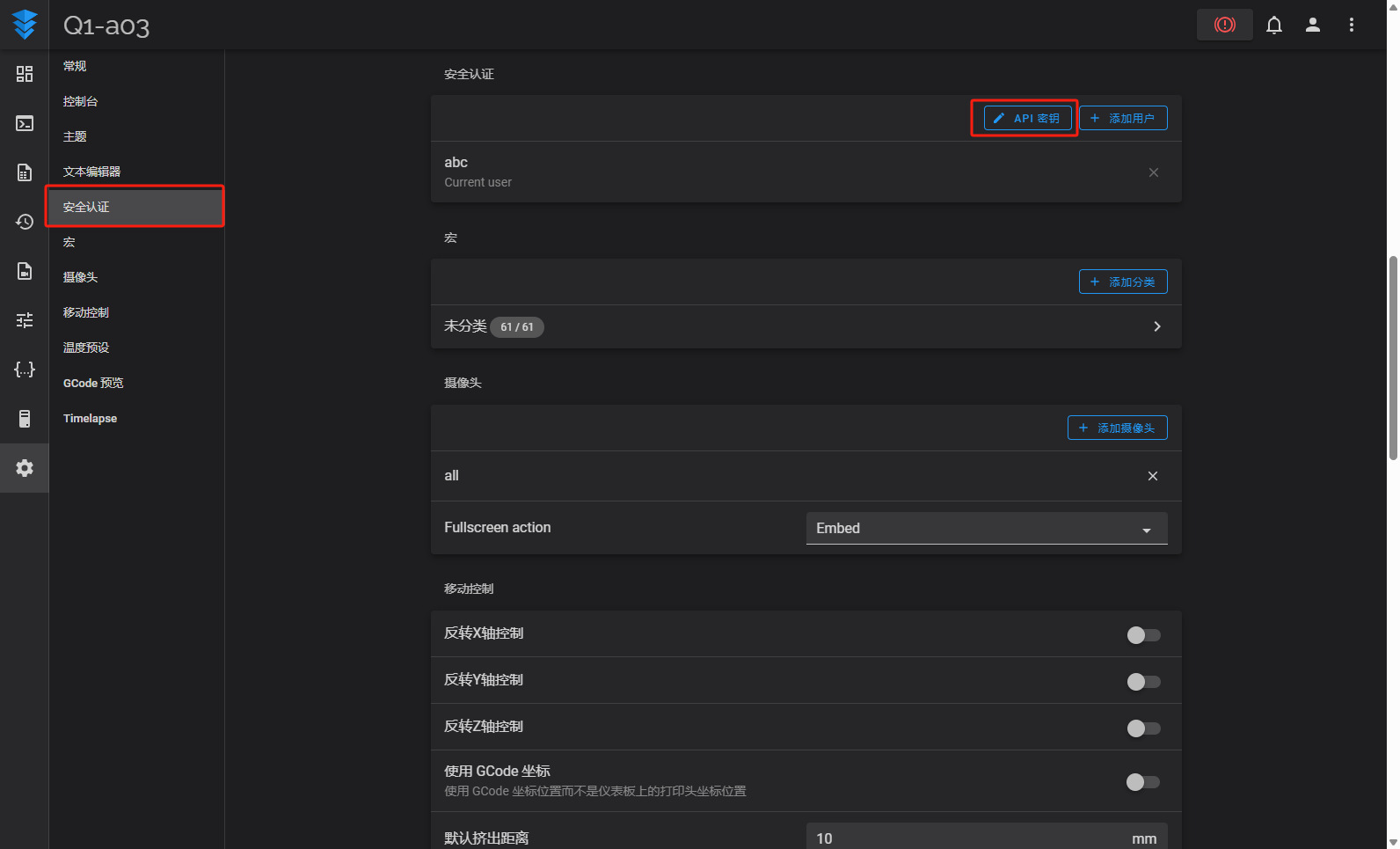Toggle the 反转X轴控制 switch
This screenshot has width=1400, height=849.
[1143, 635]
